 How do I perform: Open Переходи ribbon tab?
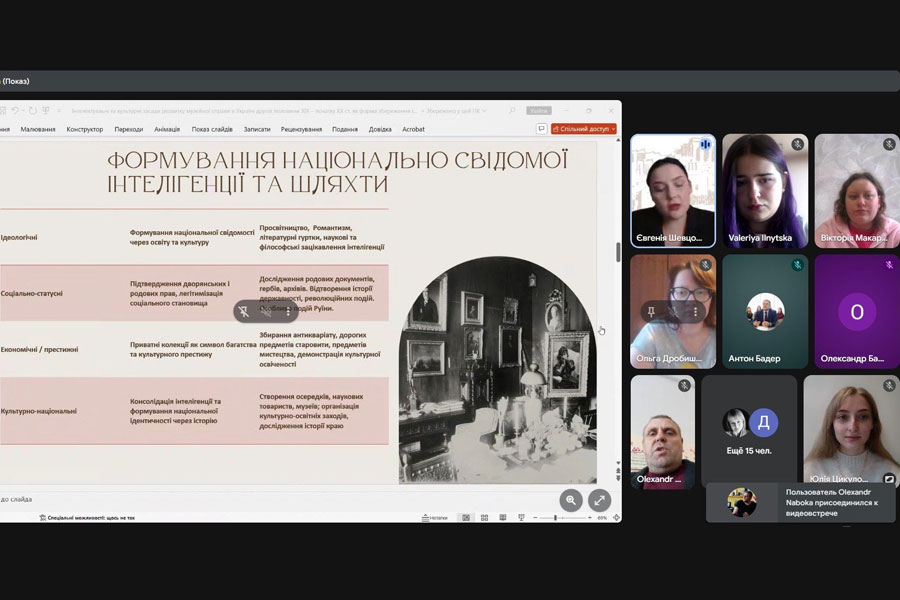(x=129, y=129)
